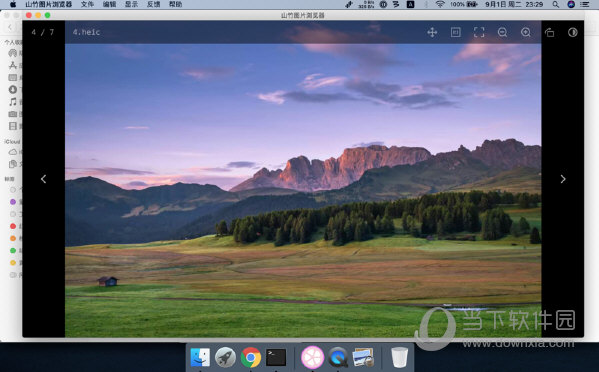Select the move/pan tool icon
599x372 pixels.
pyautogui.click(x=432, y=32)
